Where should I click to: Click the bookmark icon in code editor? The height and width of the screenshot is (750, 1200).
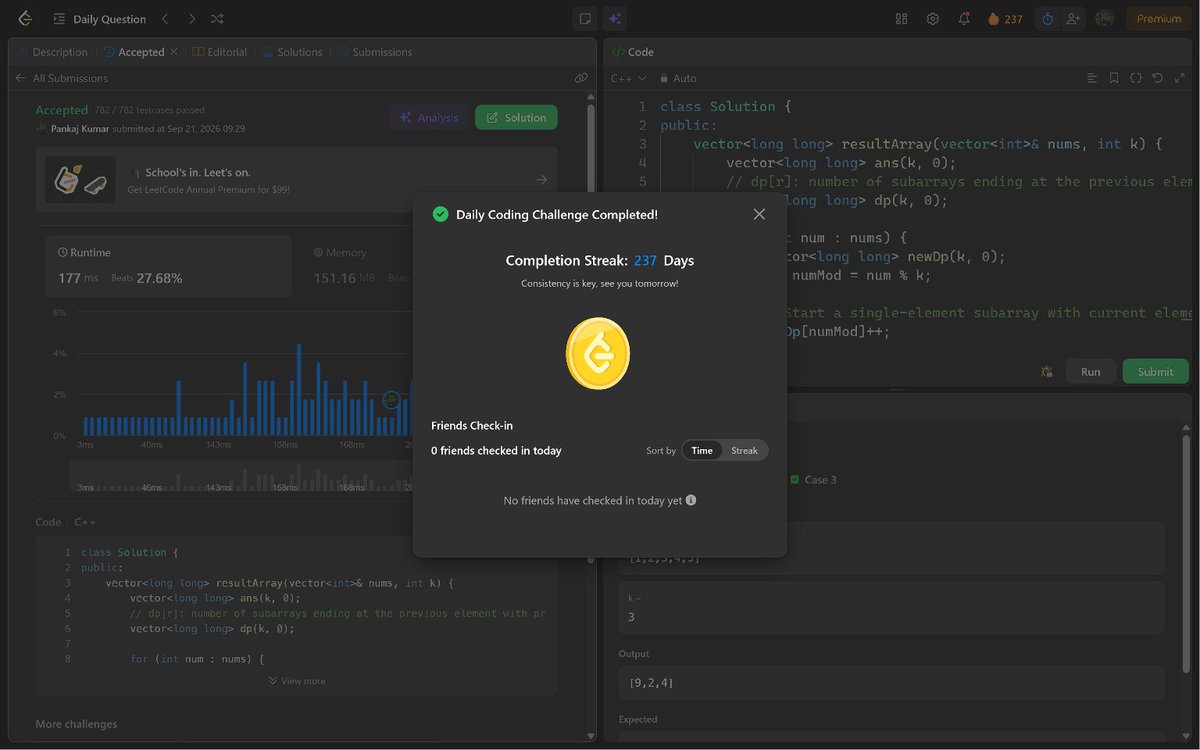[x=1114, y=78]
